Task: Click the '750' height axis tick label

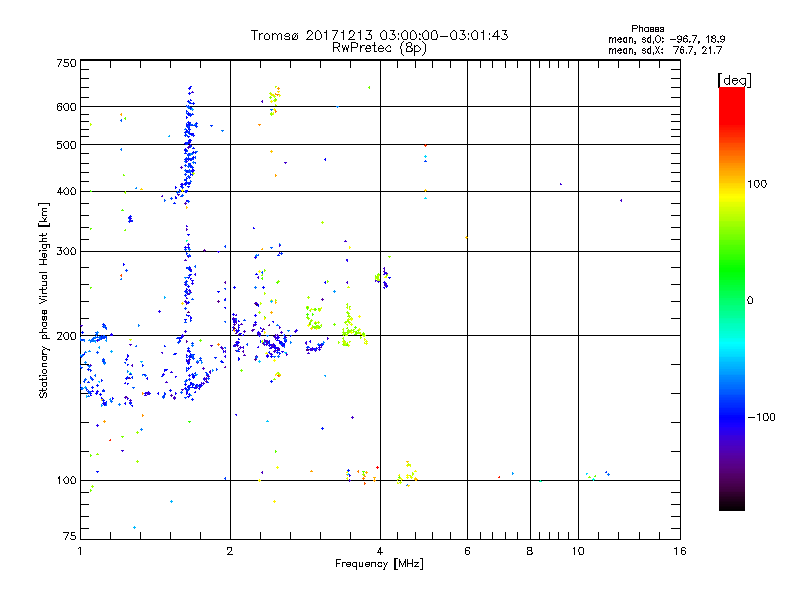Action: point(66,63)
